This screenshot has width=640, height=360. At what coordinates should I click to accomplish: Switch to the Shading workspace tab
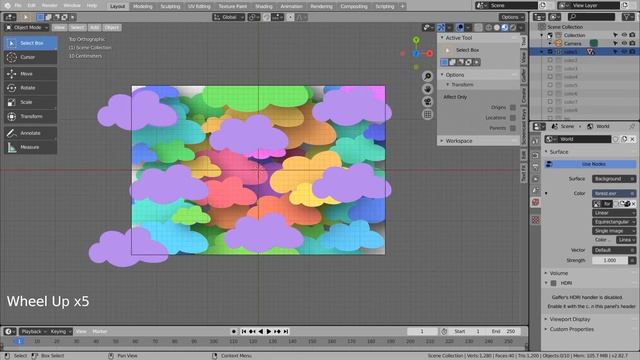tap(264, 6)
